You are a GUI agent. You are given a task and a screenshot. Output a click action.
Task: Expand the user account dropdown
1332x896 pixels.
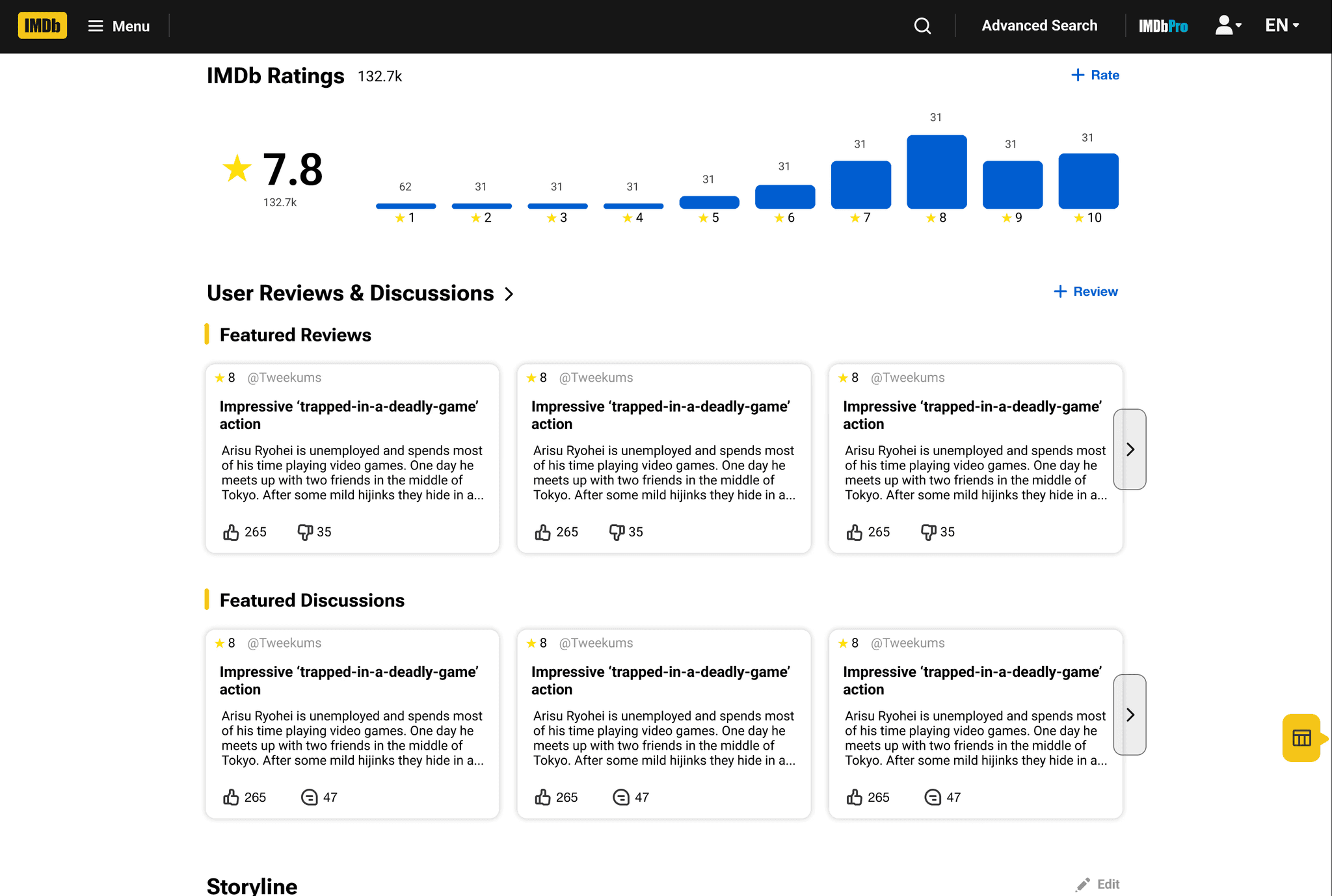tap(1229, 26)
